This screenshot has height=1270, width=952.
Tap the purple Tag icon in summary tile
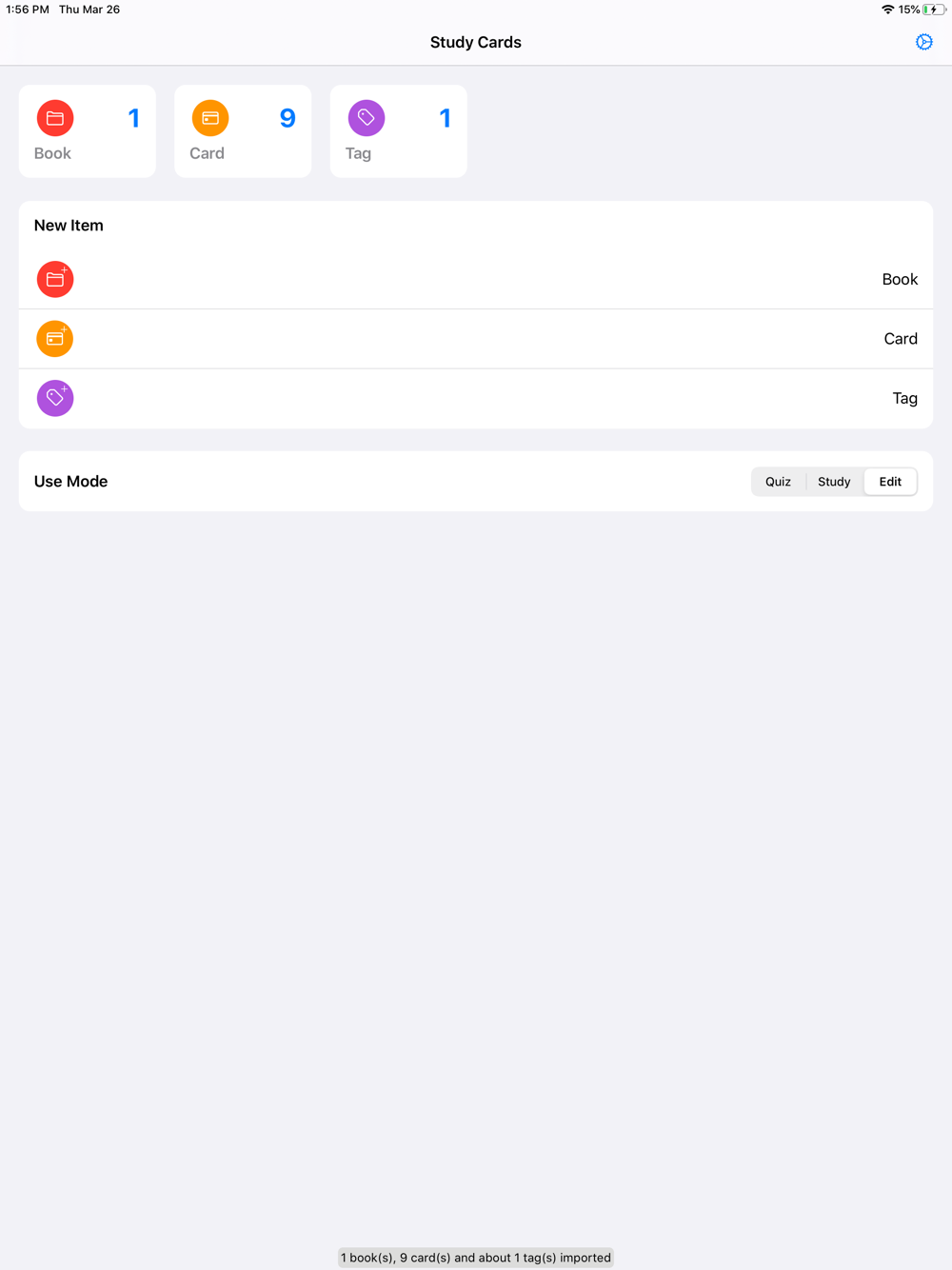[367, 118]
